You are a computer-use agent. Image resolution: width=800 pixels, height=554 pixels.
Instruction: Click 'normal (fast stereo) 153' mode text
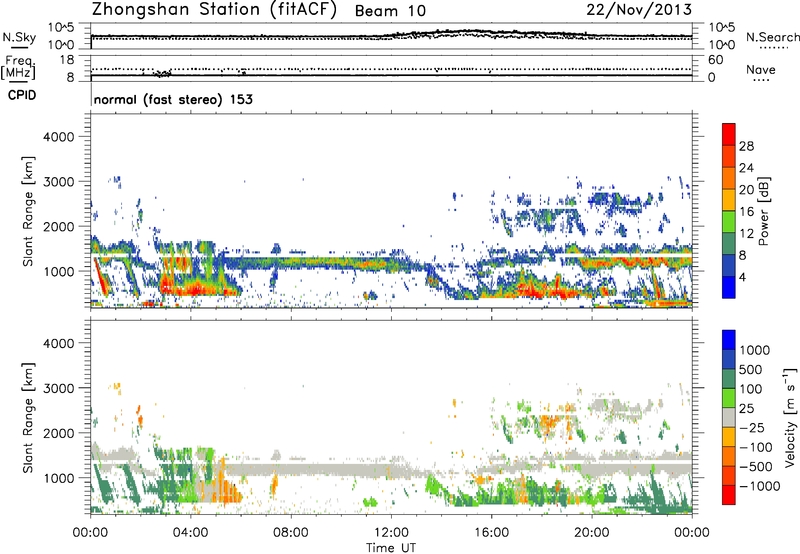[173, 99]
